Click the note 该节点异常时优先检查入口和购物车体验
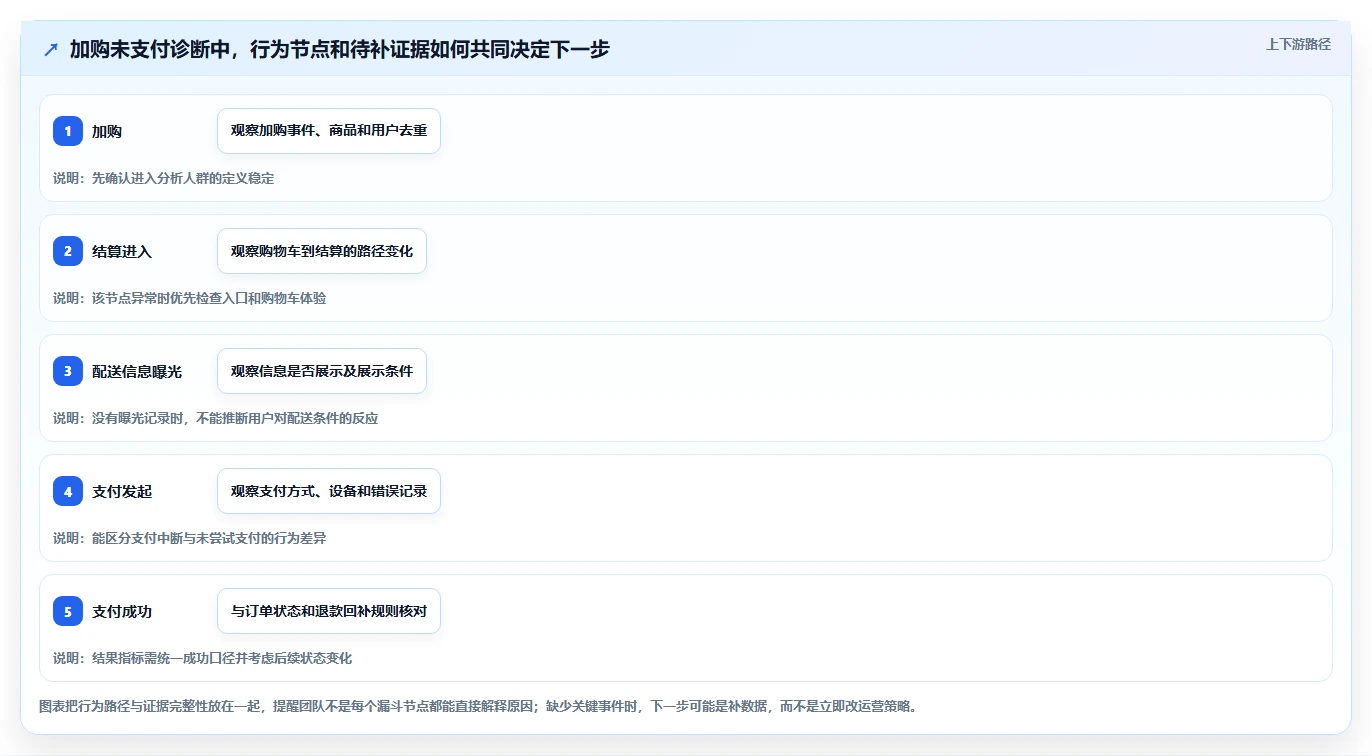This screenshot has width=1372, height=756. tap(189, 298)
